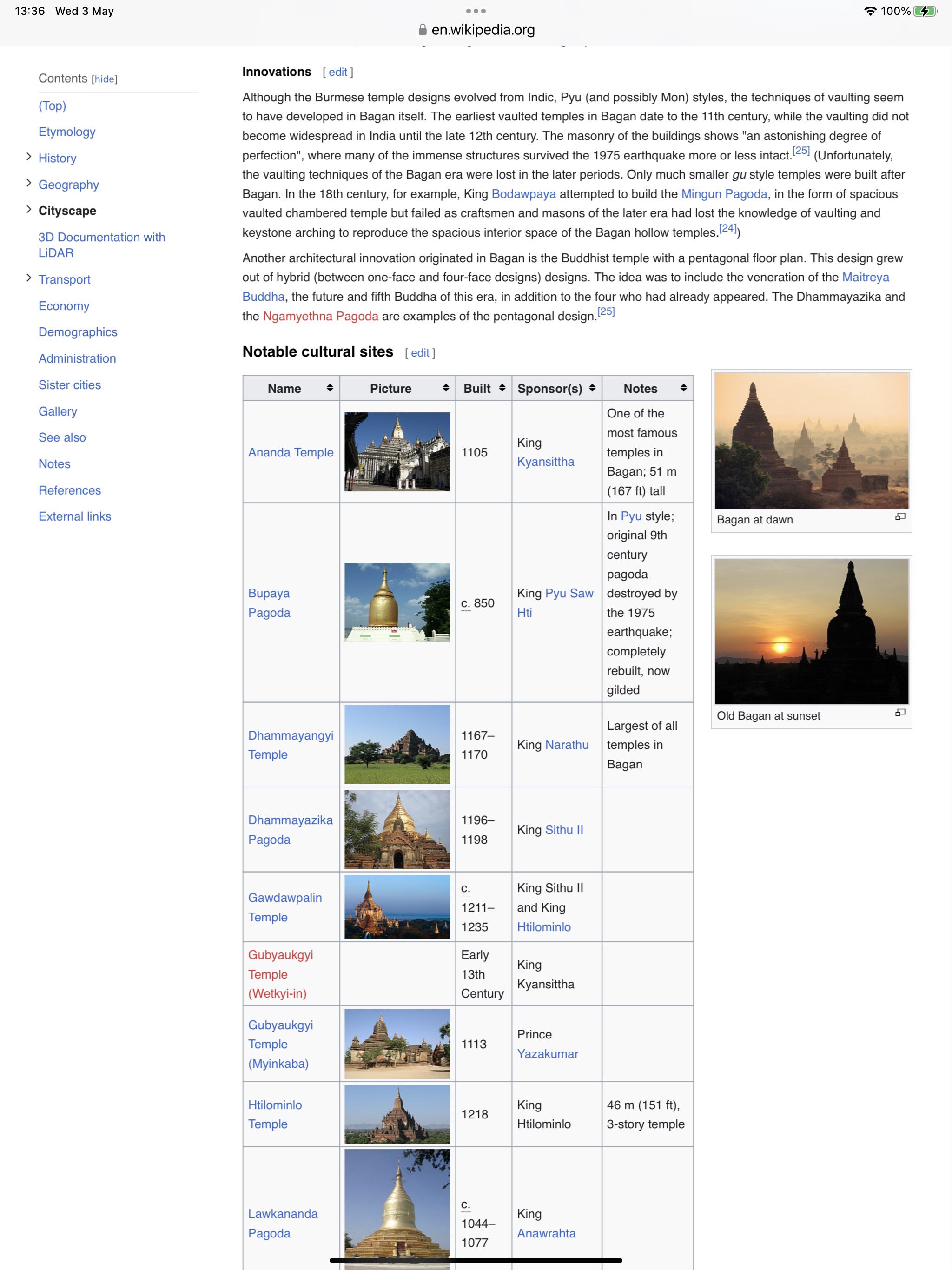This screenshot has width=952, height=1270.
Task: Sort table by Notes column arrows
Action: pos(683,388)
